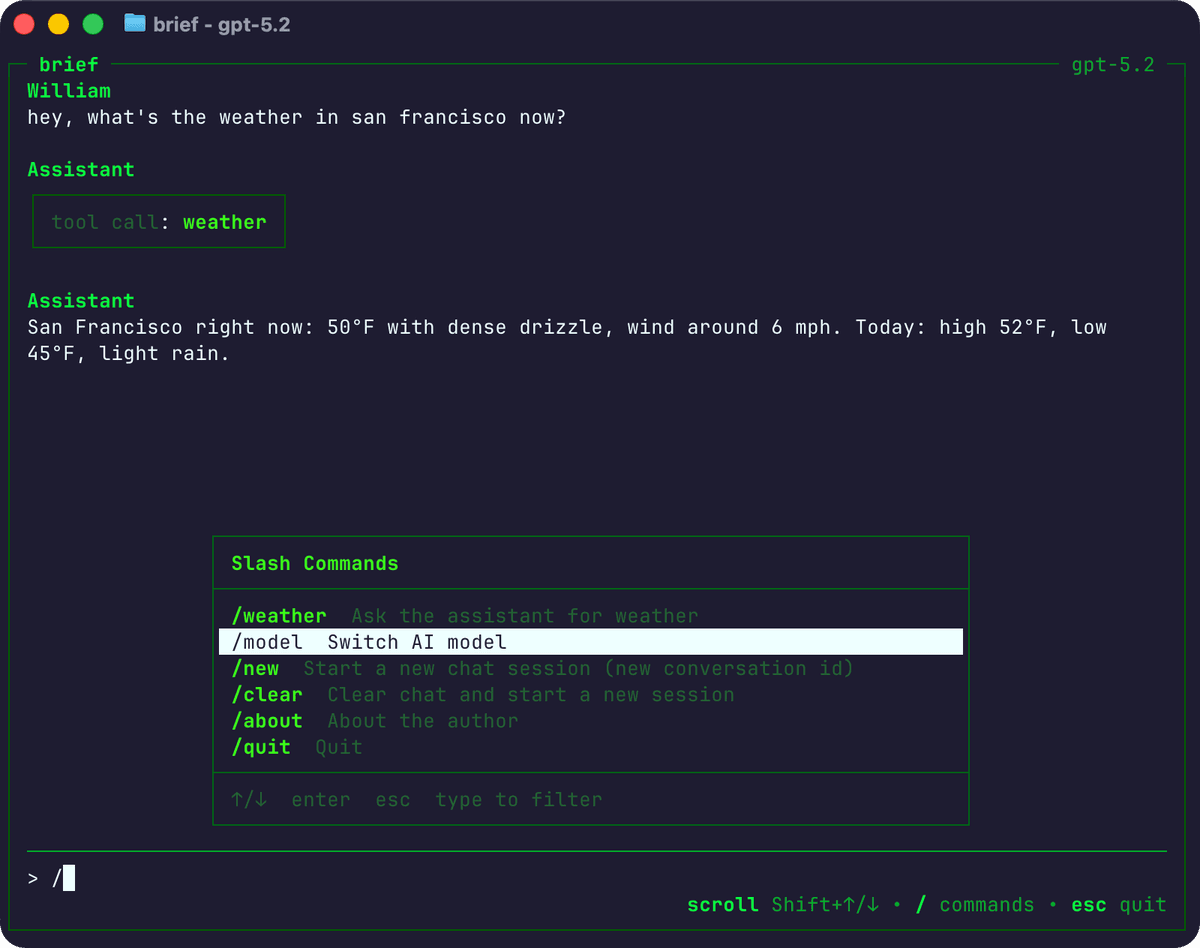Click the brief app title label
Viewport: 1200px width, 948px height.
(x=68, y=64)
